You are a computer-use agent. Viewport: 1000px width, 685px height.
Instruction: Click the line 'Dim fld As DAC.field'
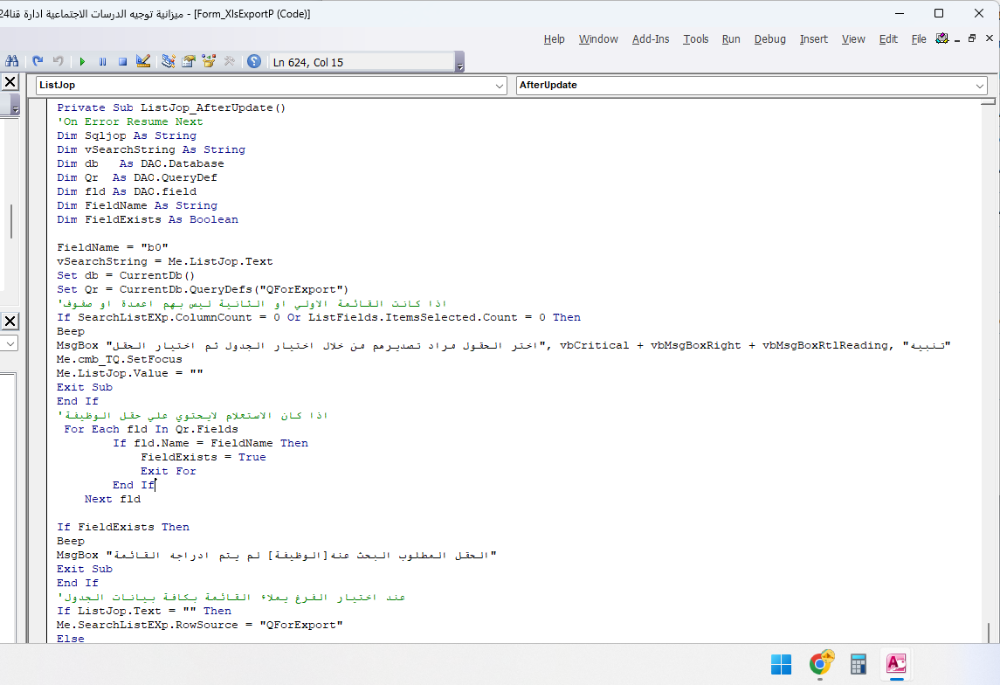click(x=126, y=192)
